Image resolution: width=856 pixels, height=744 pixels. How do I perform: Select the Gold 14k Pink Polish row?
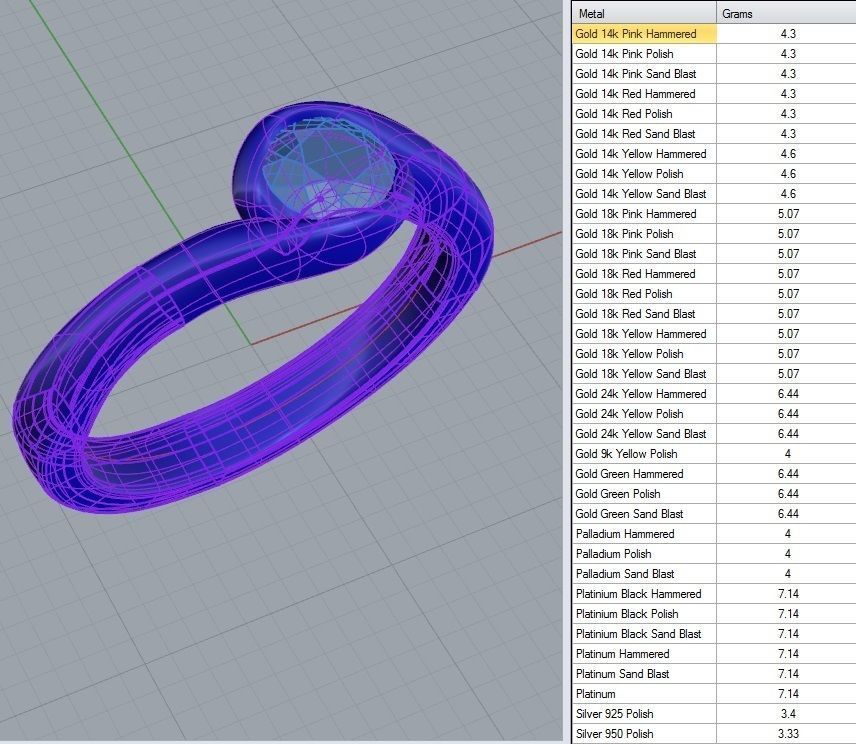[x=714, y=54]
